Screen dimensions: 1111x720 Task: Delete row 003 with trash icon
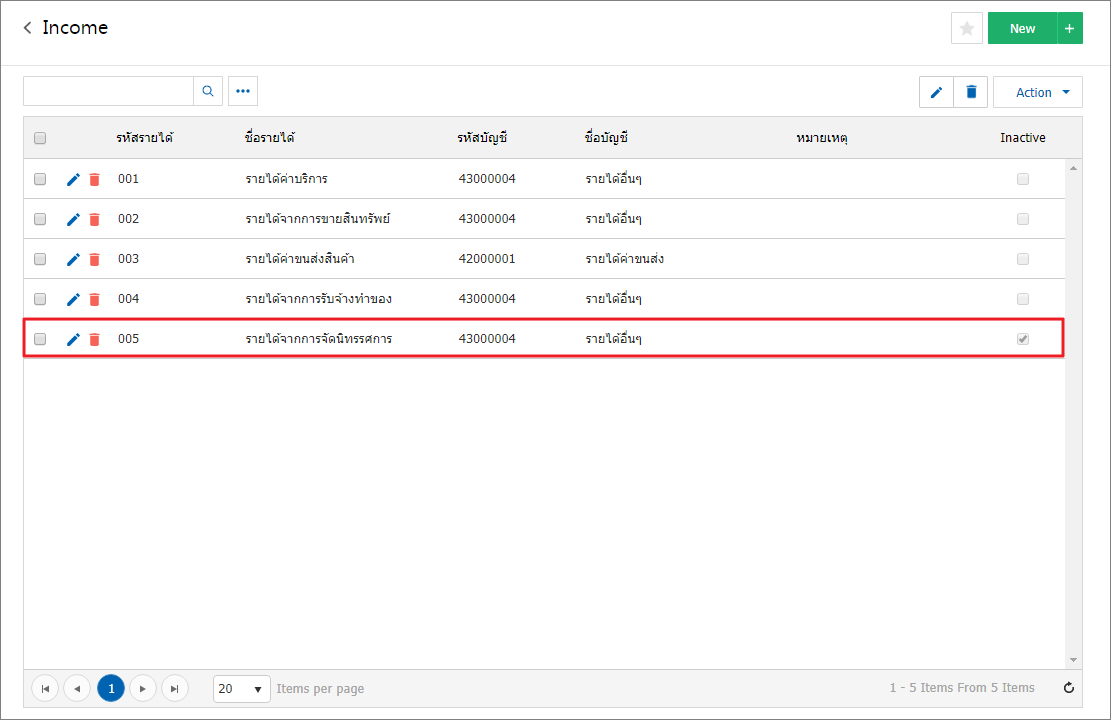pyautogui.click(x=94, y=259)
